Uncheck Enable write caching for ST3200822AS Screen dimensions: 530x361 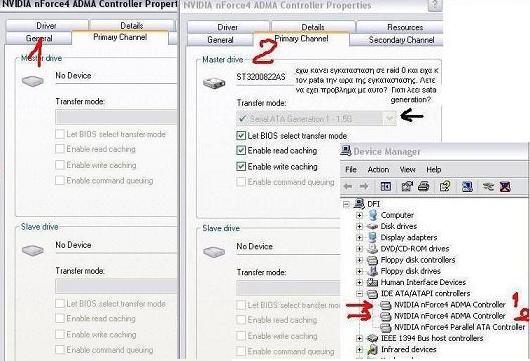(241, 167)
